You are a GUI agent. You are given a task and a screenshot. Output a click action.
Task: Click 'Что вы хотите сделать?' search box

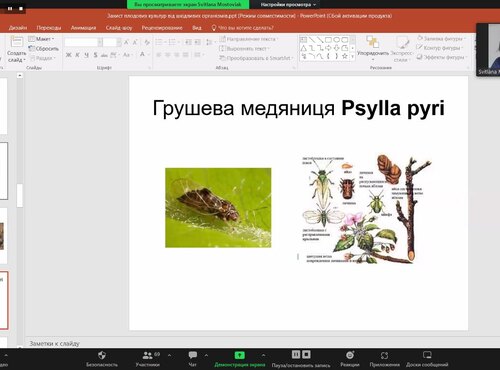[243, 28]
